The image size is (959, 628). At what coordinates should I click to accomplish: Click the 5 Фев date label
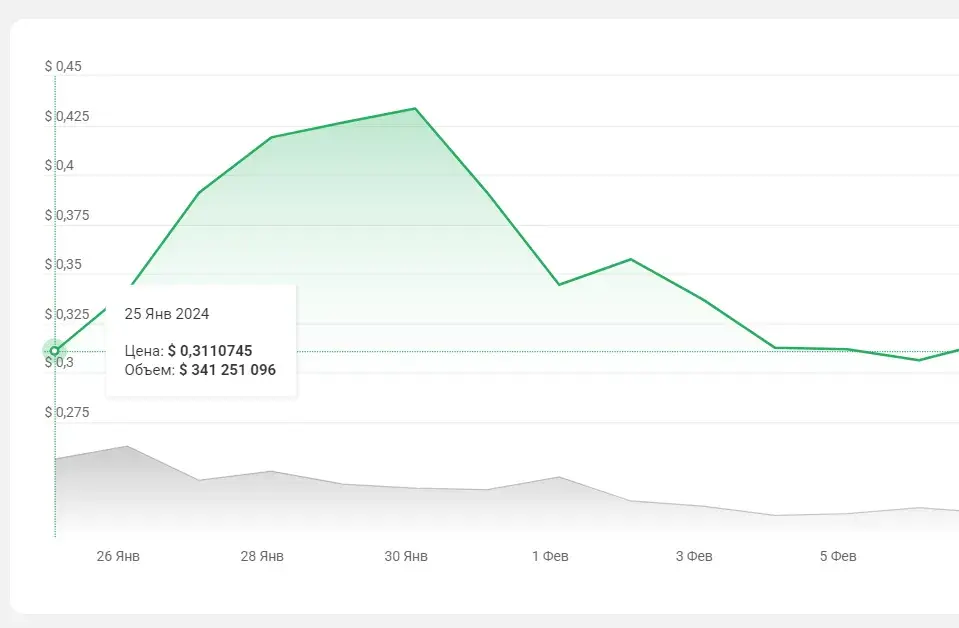click(x=838, y=556)
